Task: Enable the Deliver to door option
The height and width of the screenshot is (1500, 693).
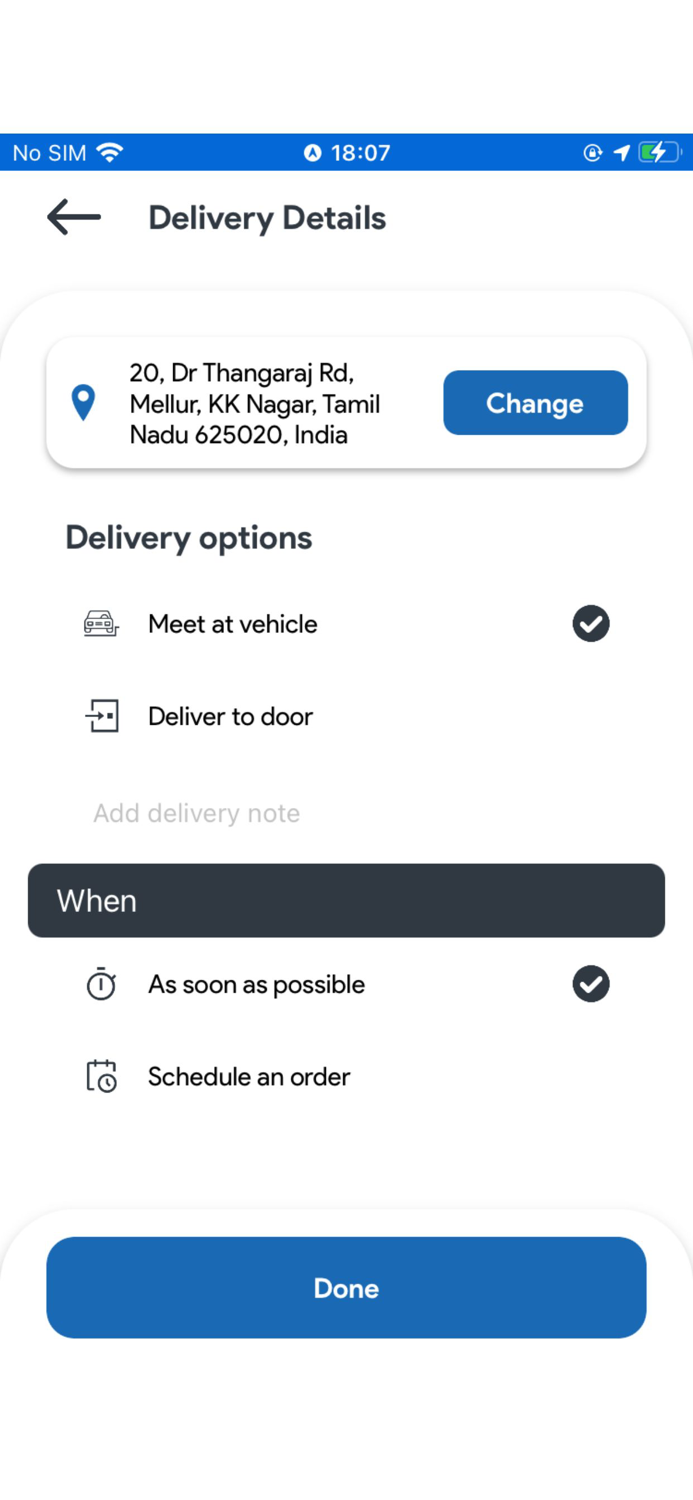Action: coord(230,716)
